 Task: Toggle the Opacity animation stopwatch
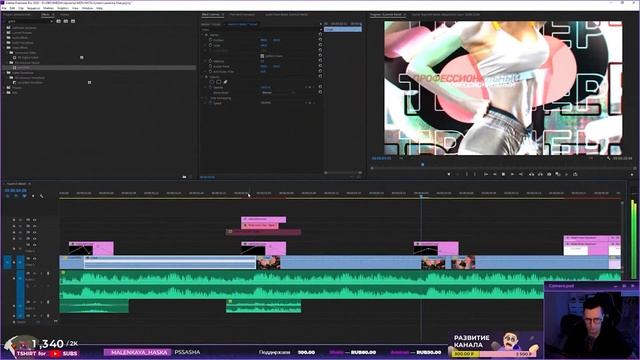tap(210, 87)
